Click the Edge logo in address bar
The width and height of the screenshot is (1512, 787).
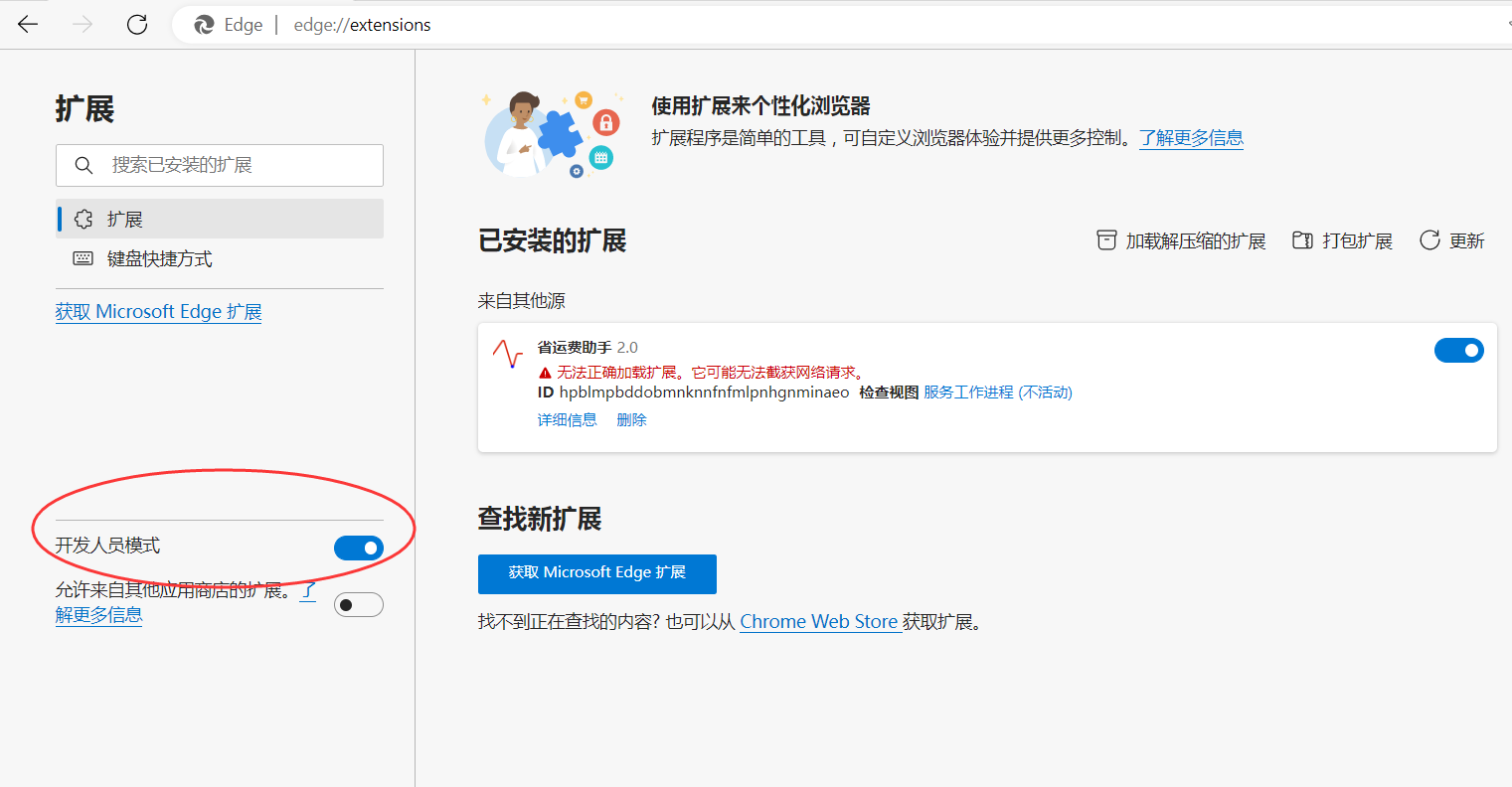pyautogui.click(x=204, y=25)
